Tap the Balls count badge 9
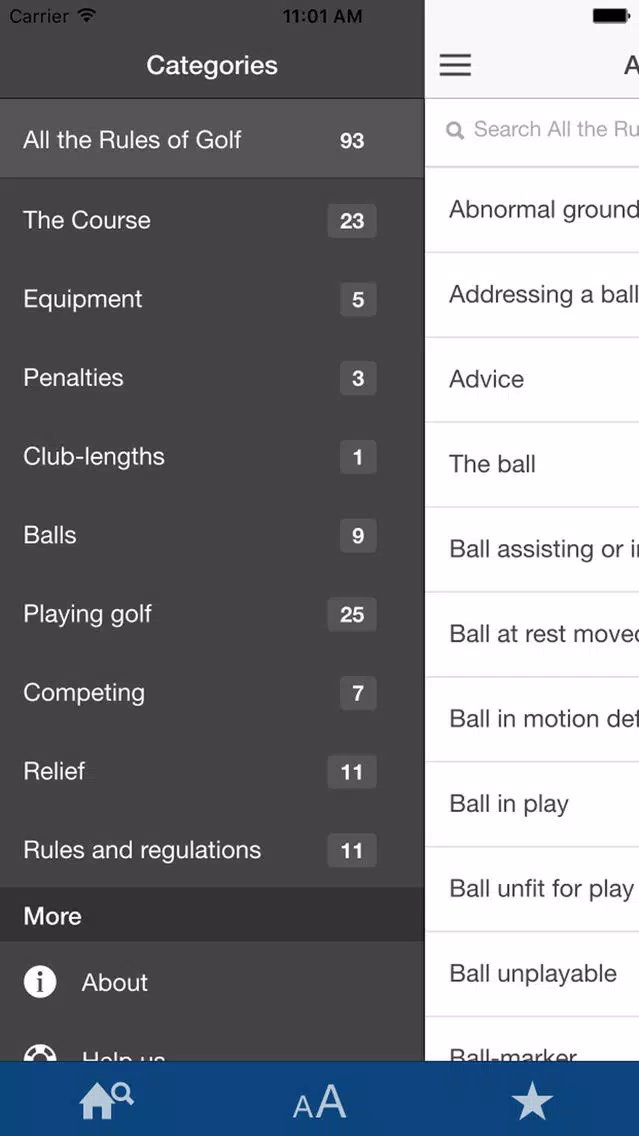 [x=358, y=536]
